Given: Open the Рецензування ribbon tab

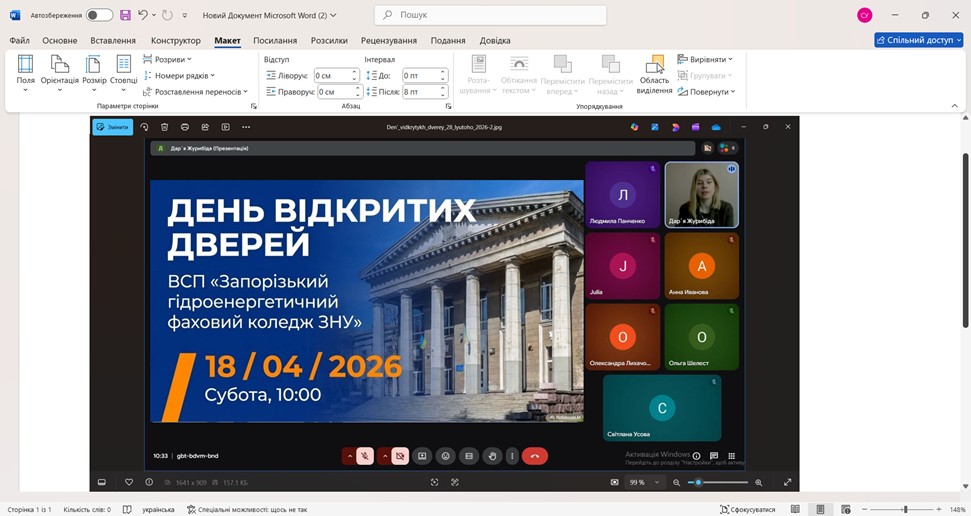Looking at the screenshot, I should tap(389, 40).
